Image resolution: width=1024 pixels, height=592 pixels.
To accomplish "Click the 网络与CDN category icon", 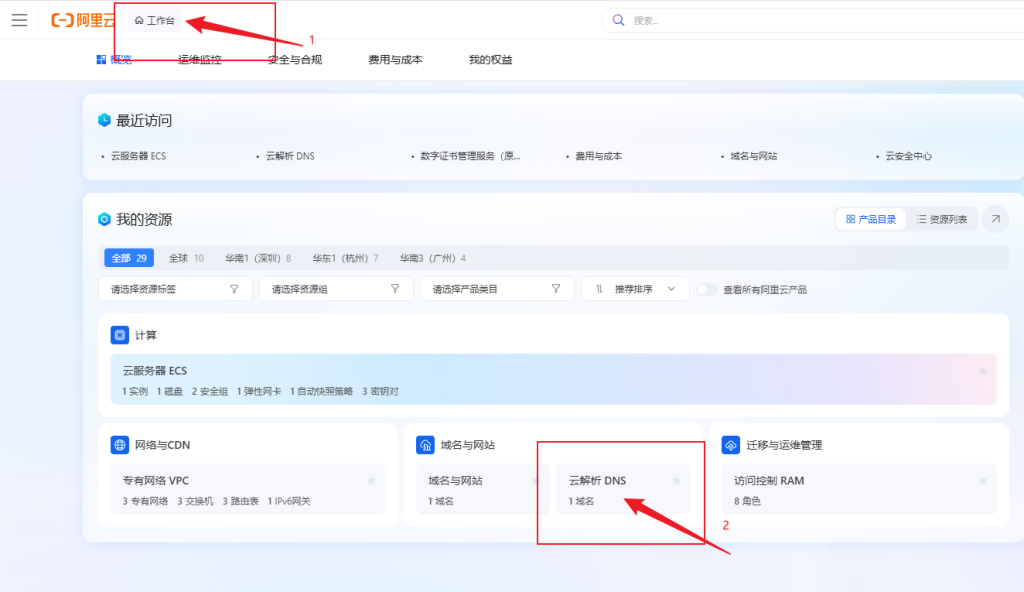I will point(120,445).
